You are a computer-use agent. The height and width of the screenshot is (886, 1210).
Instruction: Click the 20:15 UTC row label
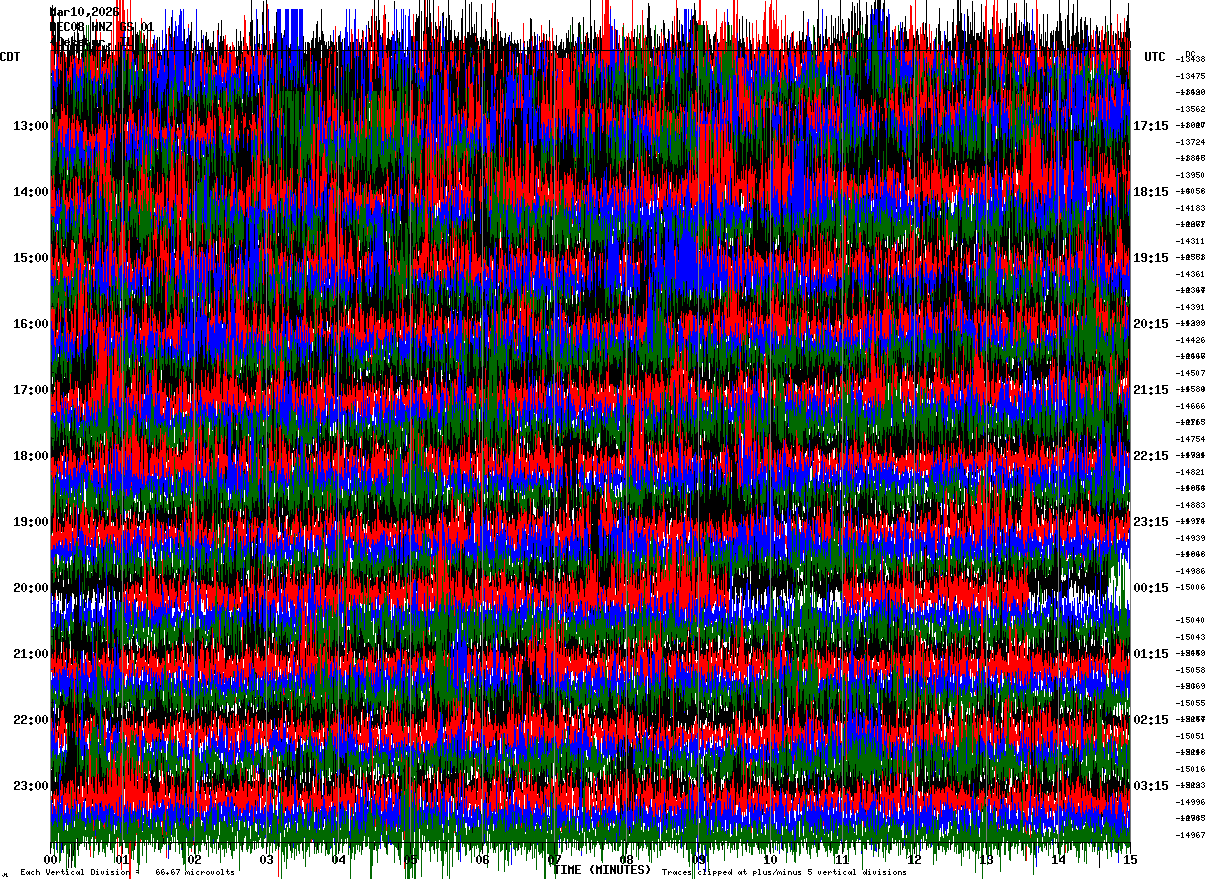pyautogui.click(x=1151, y=324)
